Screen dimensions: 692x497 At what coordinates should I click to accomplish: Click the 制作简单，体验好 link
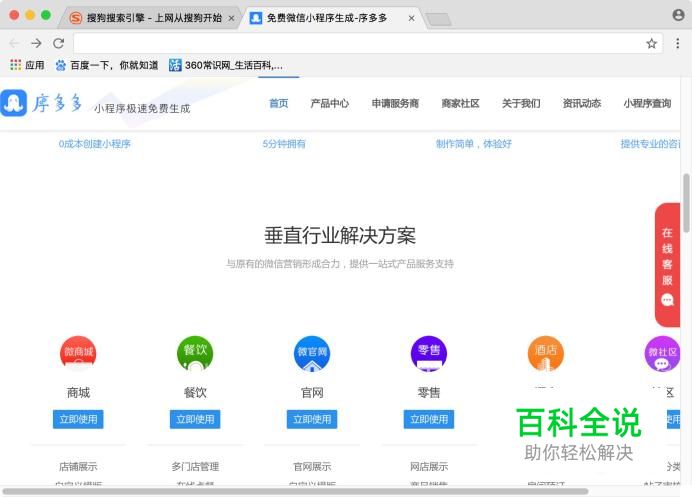[474, 144]
